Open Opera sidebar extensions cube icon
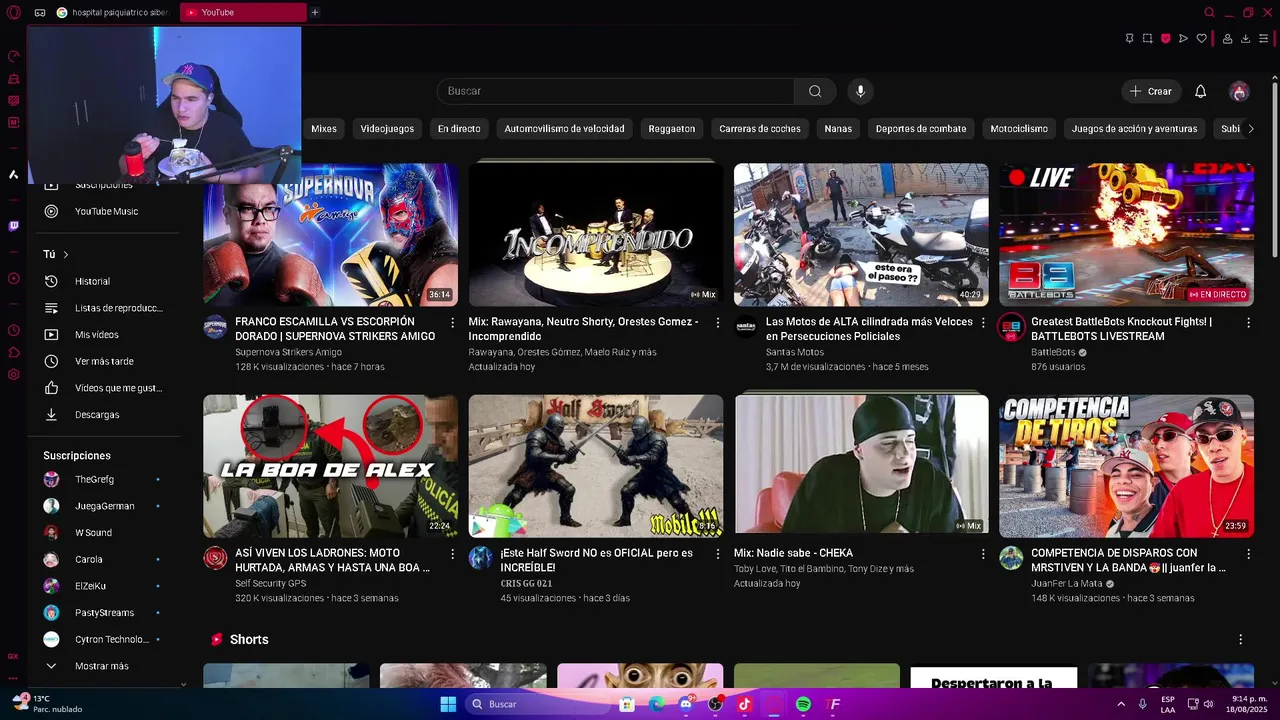 [13, 352]
